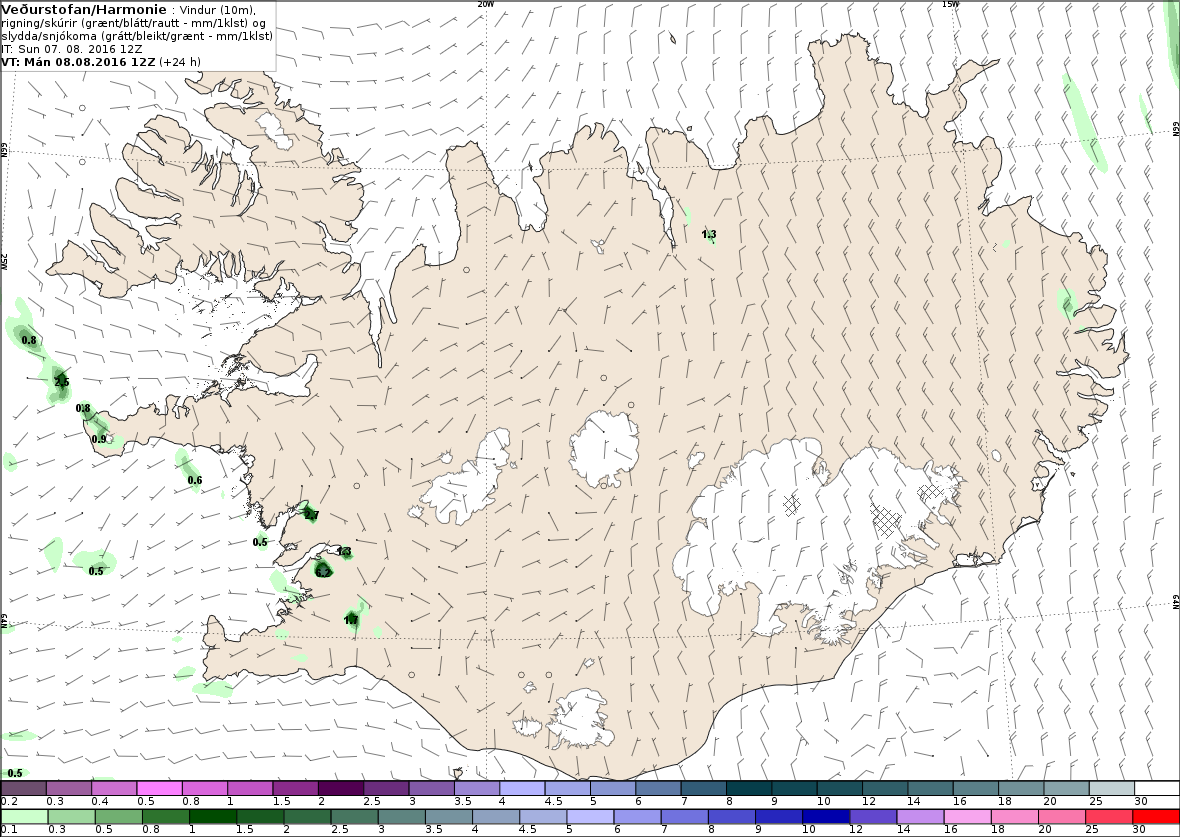Click the lightest green 0.1 rain swatch
The image size is (1180, 837).
point(24,816)
